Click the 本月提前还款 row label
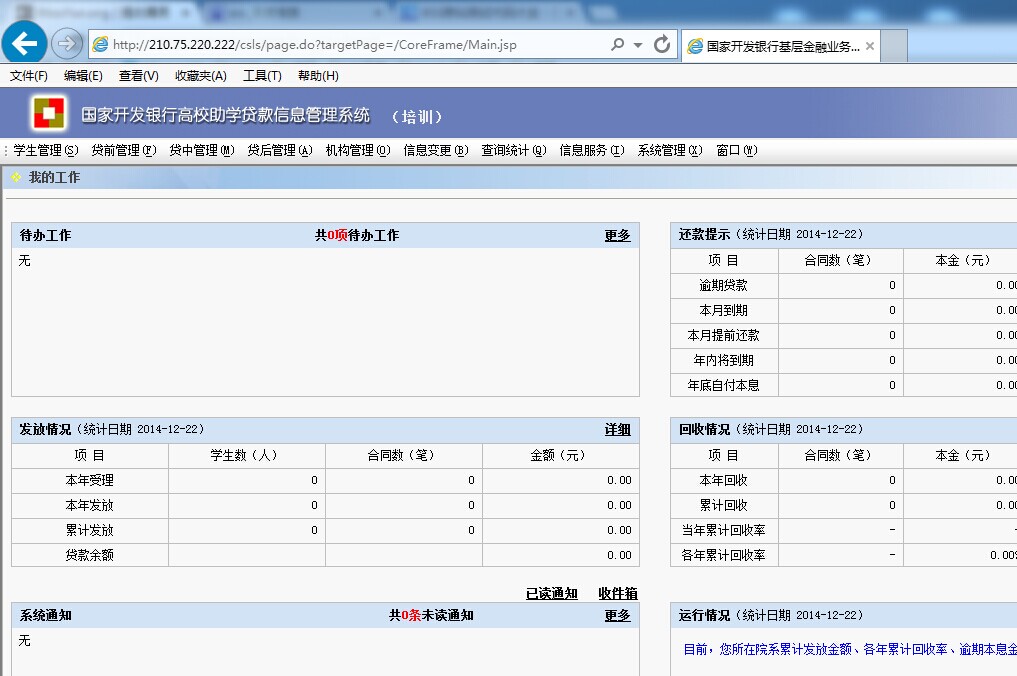Image resolution: width=1017 pixels, height=676 pixels. click(x=723, y=335)
